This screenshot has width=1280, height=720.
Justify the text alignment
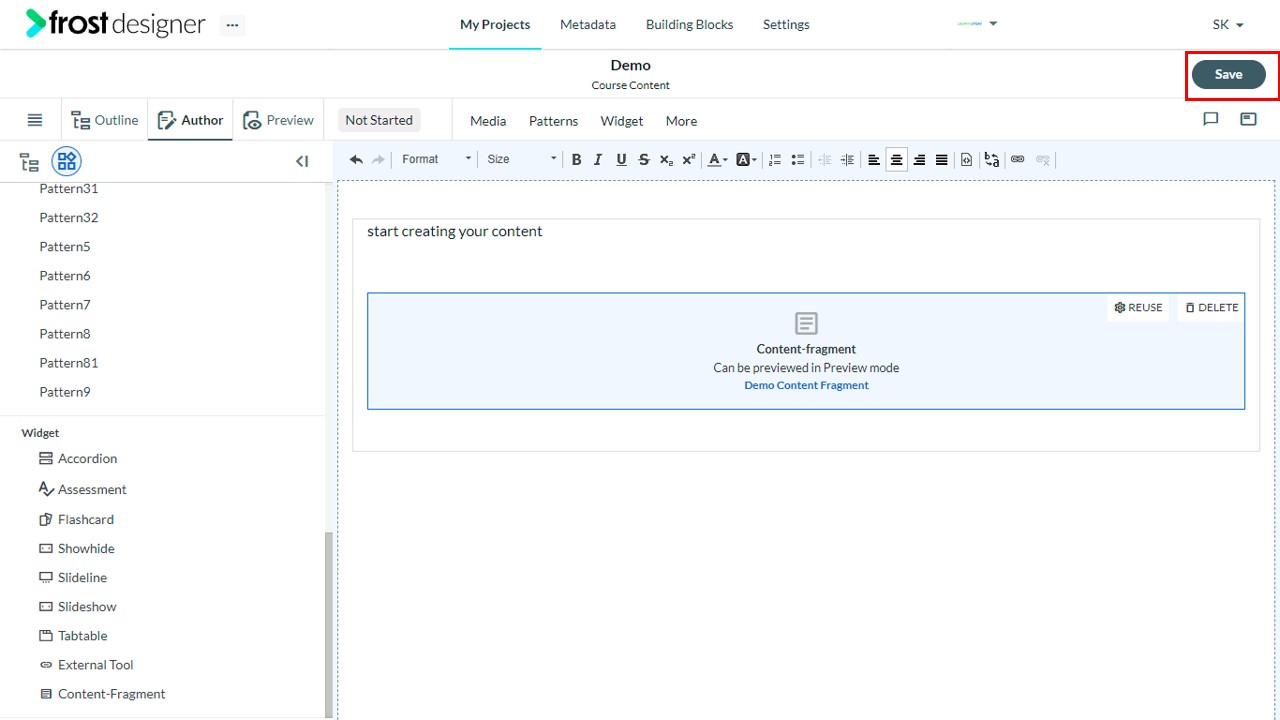pos(942,159)
